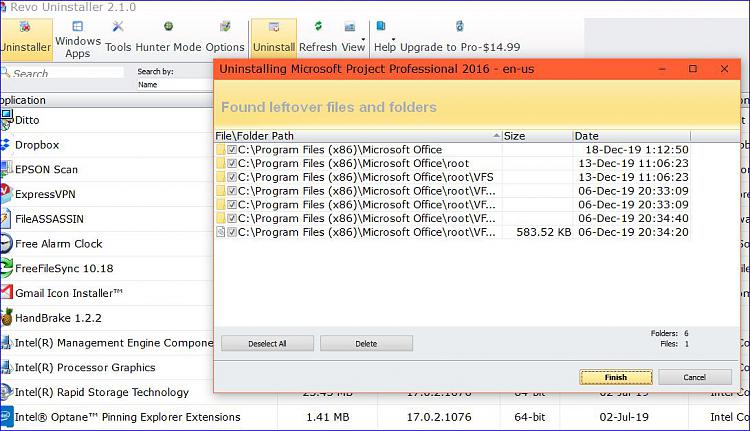Image resolution: width=750 pixels, height=431 pixels.
Task: Uncheck the root\VFS folder checkbox
Action: pyautogui.click(x=232, y=177)
